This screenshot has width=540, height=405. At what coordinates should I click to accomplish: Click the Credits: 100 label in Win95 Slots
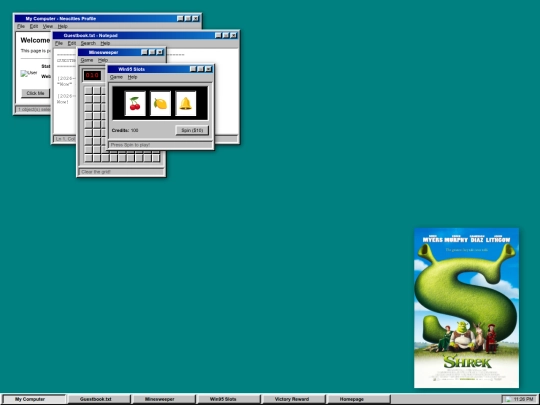[125, 131]
